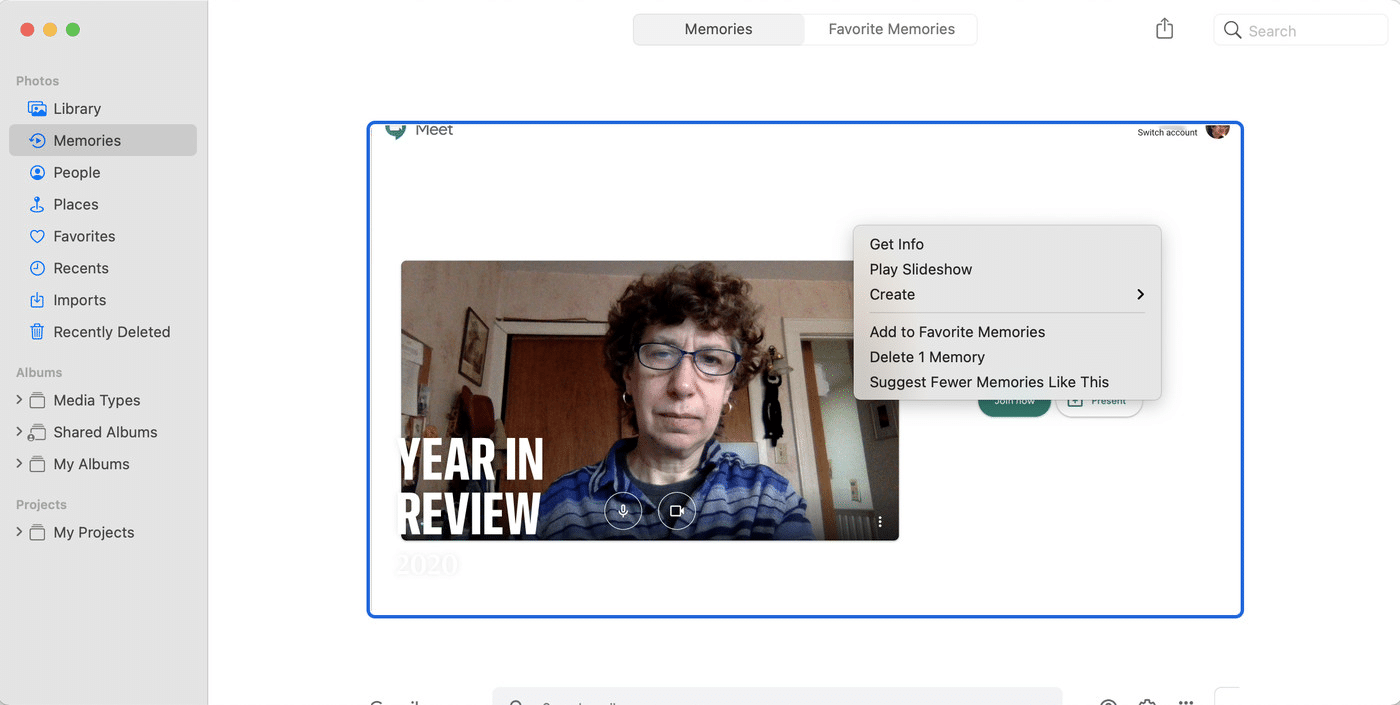Click the Imports download icon
Image resolution: width=1400 pixels, height=705 pixels.
coord(37,301)
